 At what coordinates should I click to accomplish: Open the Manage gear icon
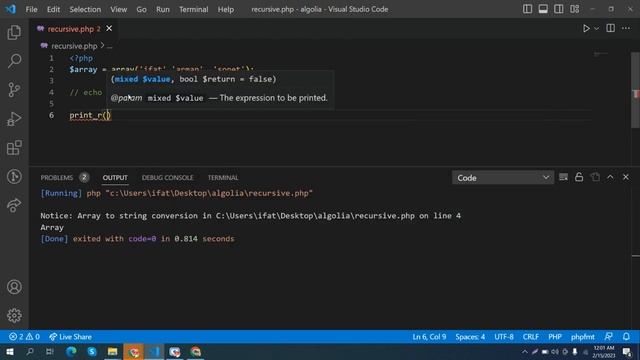14,316
